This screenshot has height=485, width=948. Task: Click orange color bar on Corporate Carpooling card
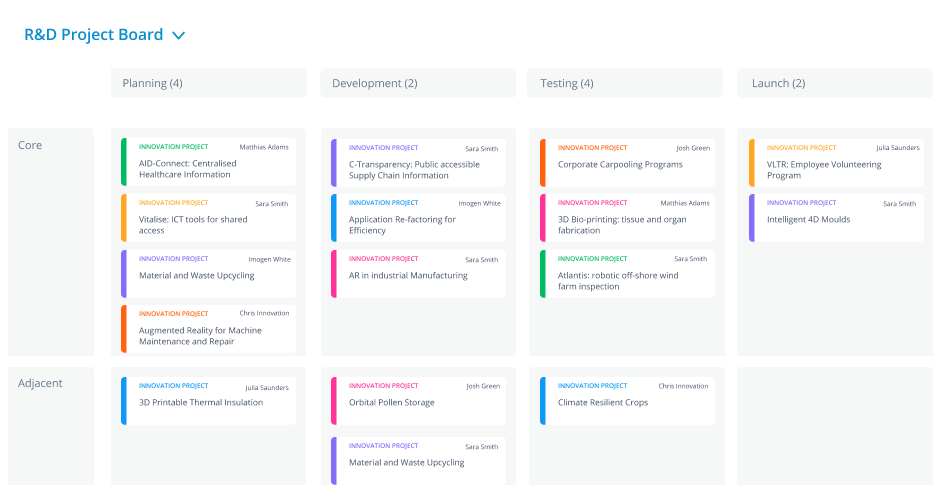(x=543, y=162)
